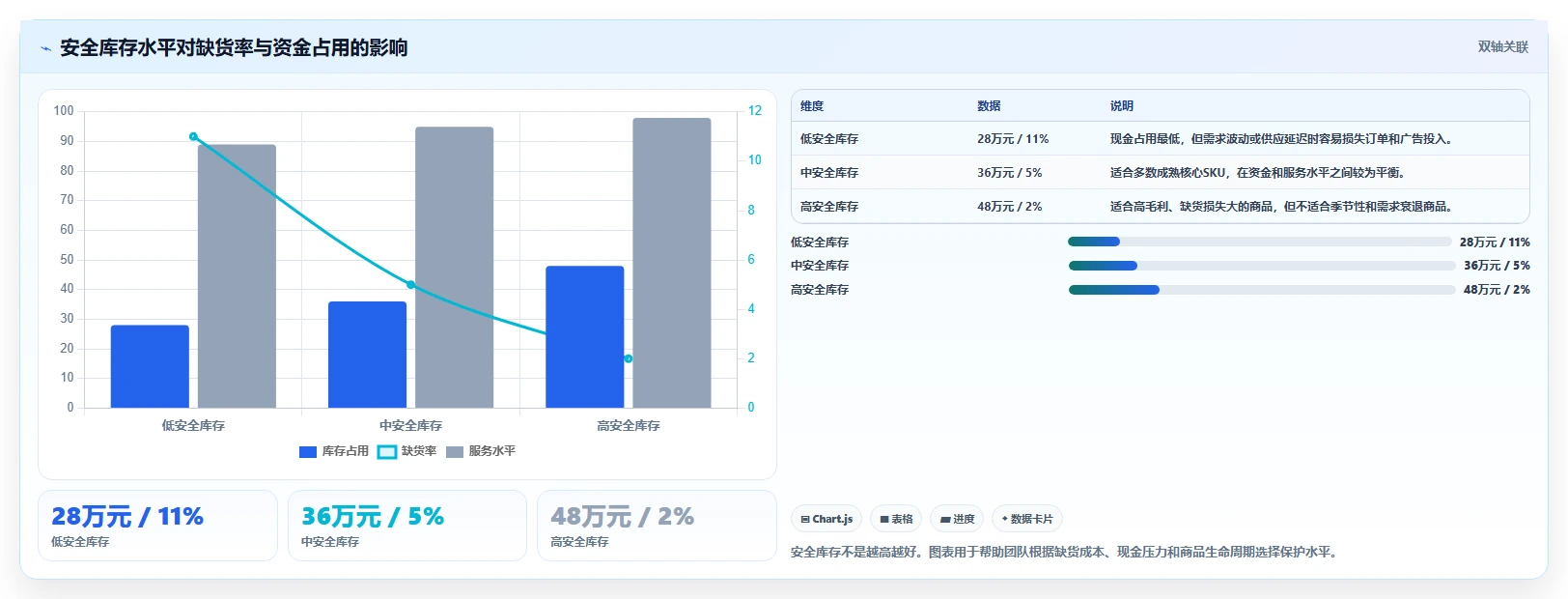The image size is (1568, 599).
Task: Click the 数据 table column header
Action: coord(989,106)
